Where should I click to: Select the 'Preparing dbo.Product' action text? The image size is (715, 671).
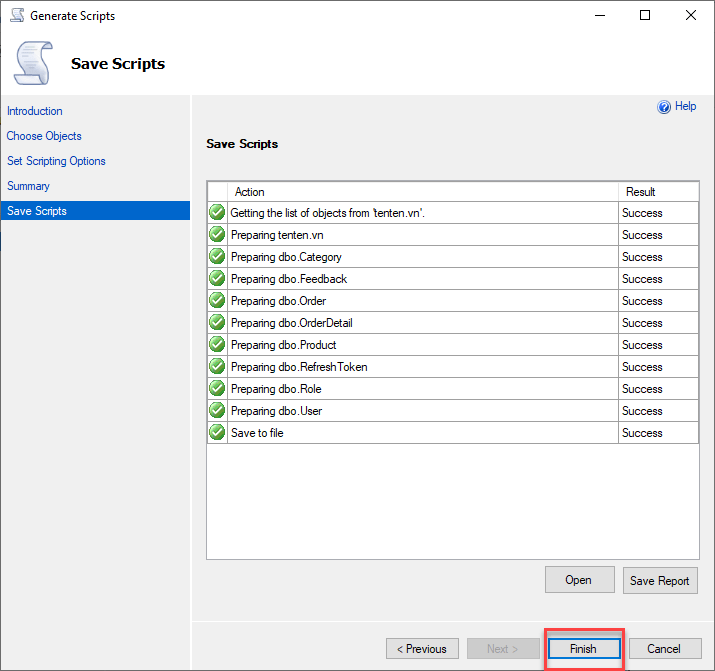point(283,345)
